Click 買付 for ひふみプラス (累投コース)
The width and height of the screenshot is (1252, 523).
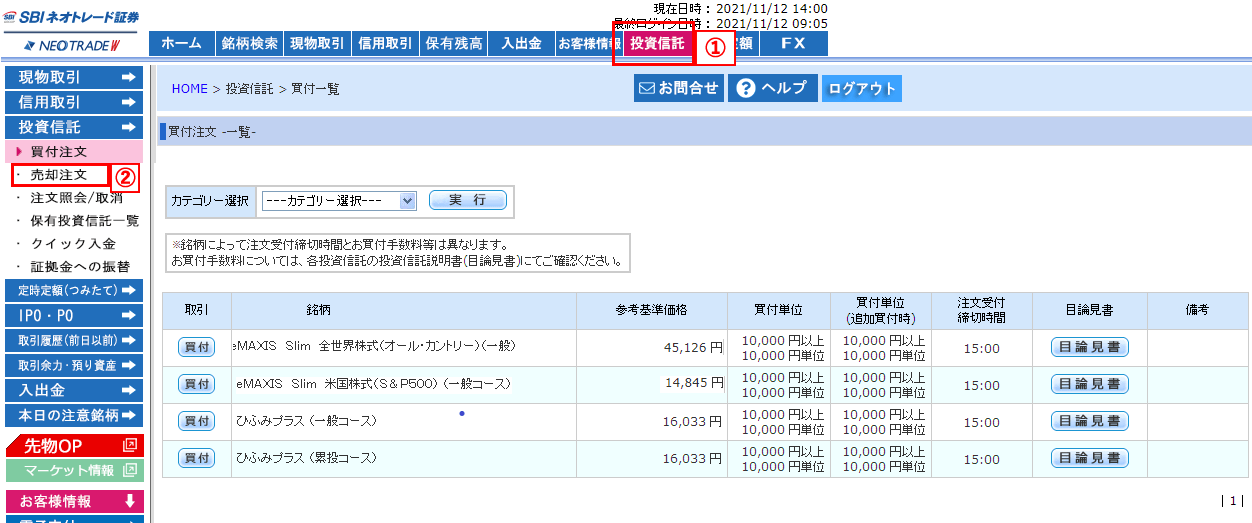pyautogui.click(x=196, y=458)
